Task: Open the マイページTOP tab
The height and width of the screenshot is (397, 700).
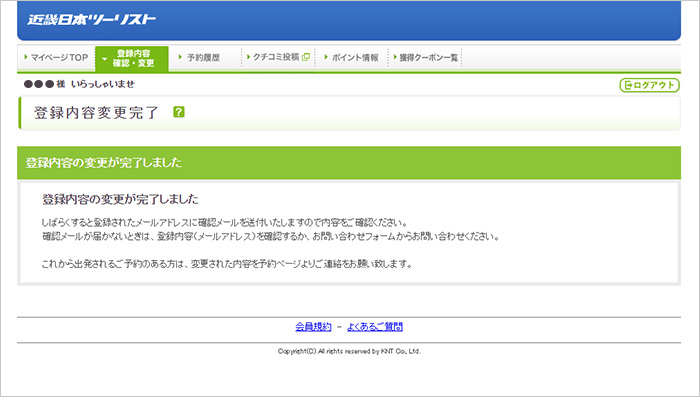Action: (56, 58)
